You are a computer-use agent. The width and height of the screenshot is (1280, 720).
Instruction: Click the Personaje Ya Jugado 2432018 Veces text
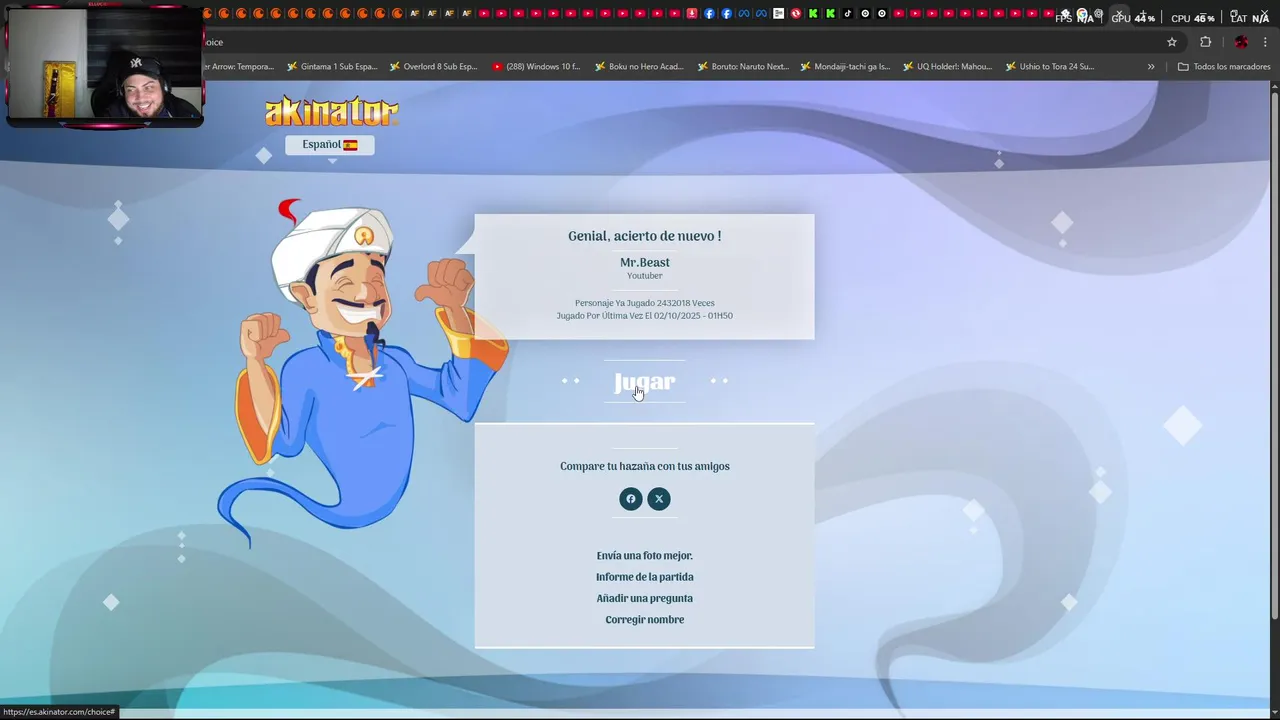coord(645,303)
